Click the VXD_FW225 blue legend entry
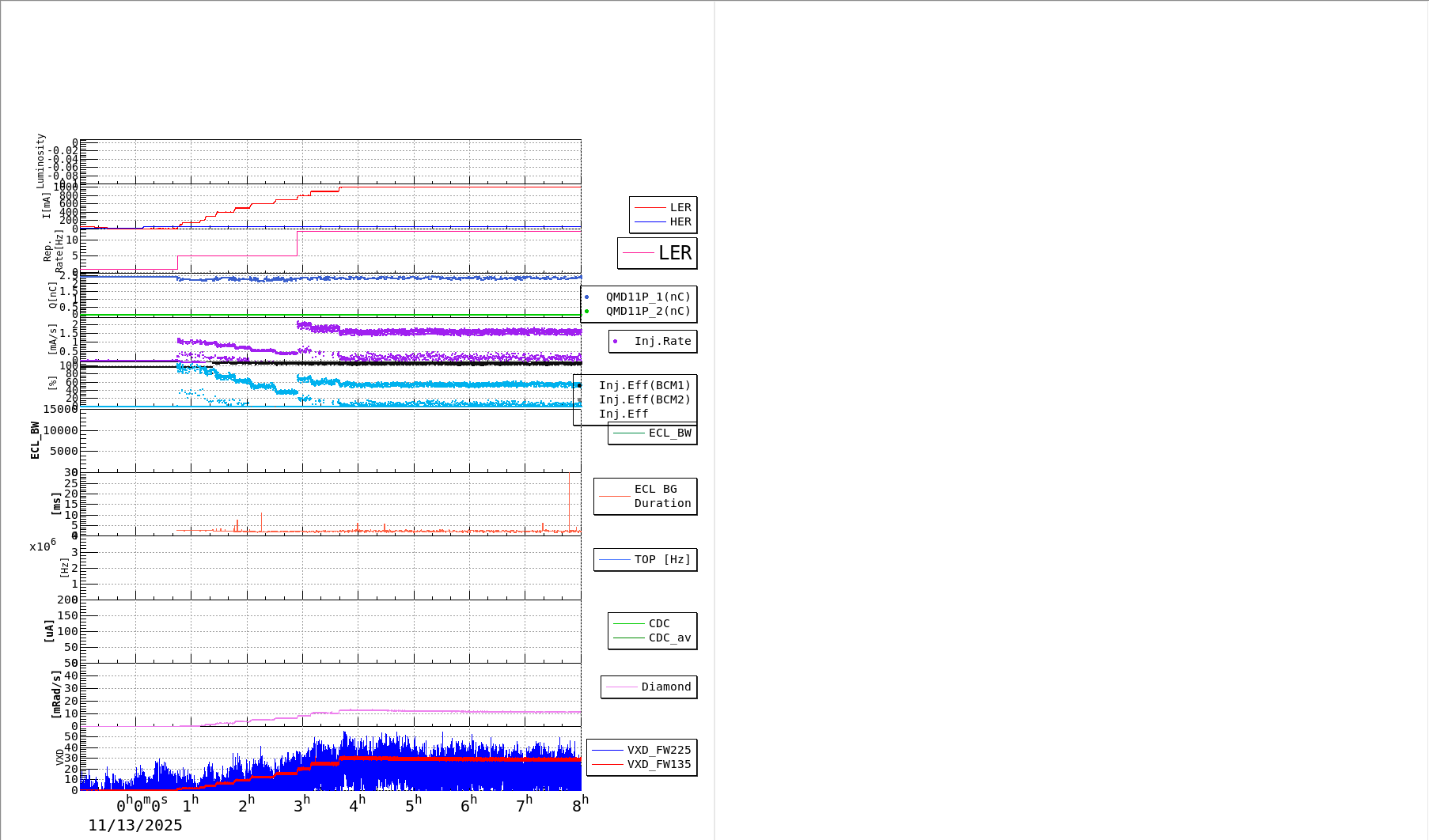This screenshot has height=840, width=1429. click(642, 751)
